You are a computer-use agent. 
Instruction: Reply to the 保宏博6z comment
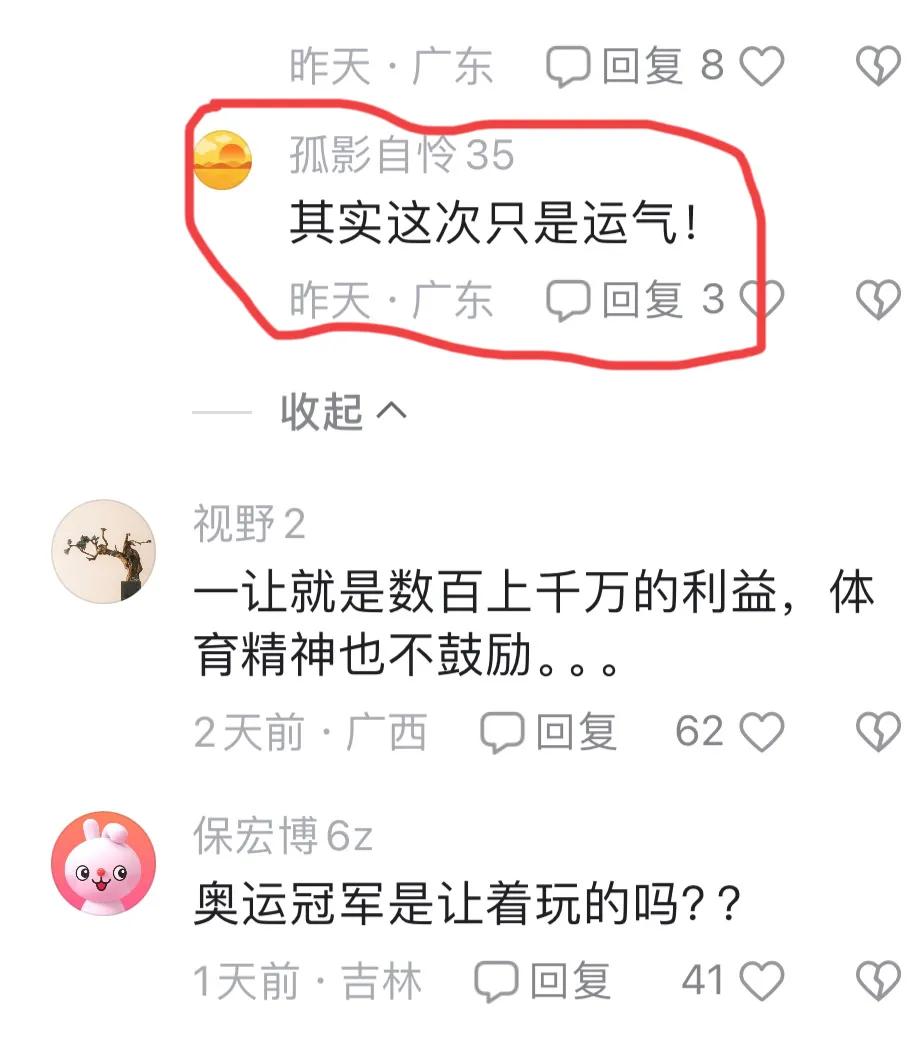point(542,981)
